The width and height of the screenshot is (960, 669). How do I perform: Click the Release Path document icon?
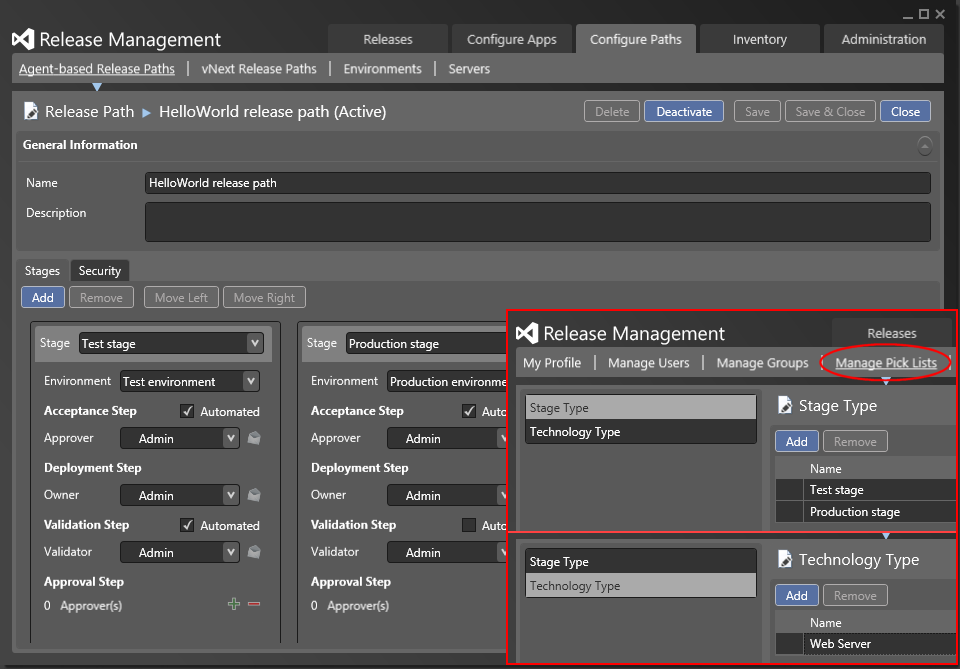coord(31,111)
